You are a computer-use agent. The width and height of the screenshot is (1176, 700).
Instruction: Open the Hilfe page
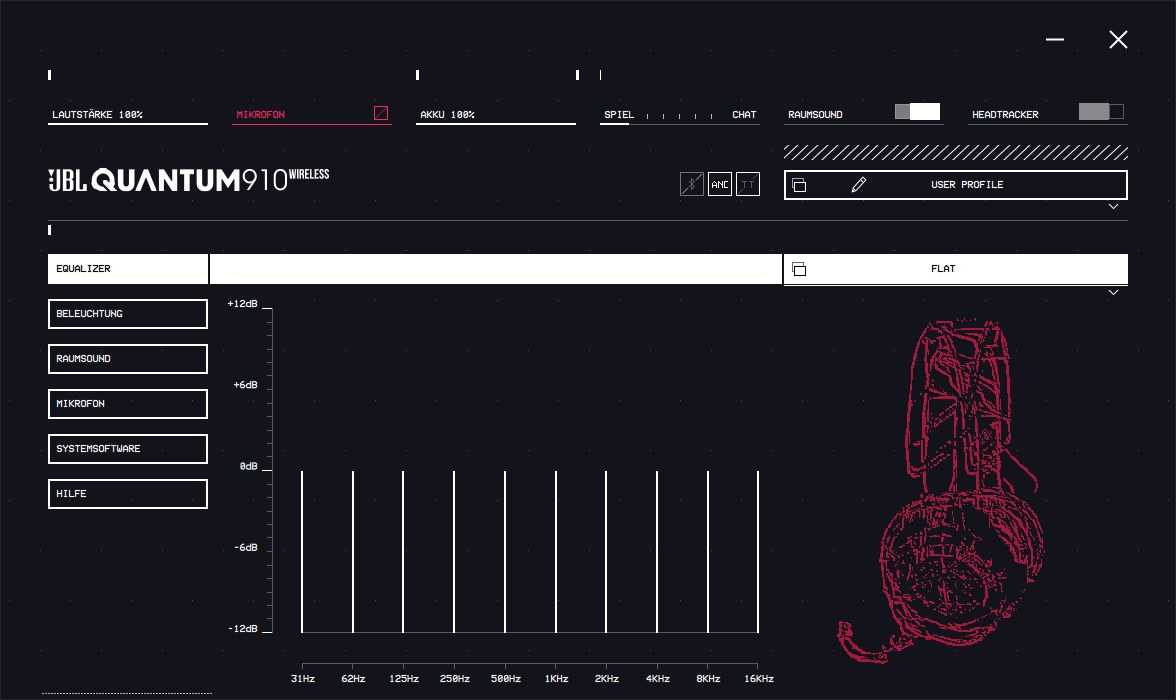click(128, 494)
